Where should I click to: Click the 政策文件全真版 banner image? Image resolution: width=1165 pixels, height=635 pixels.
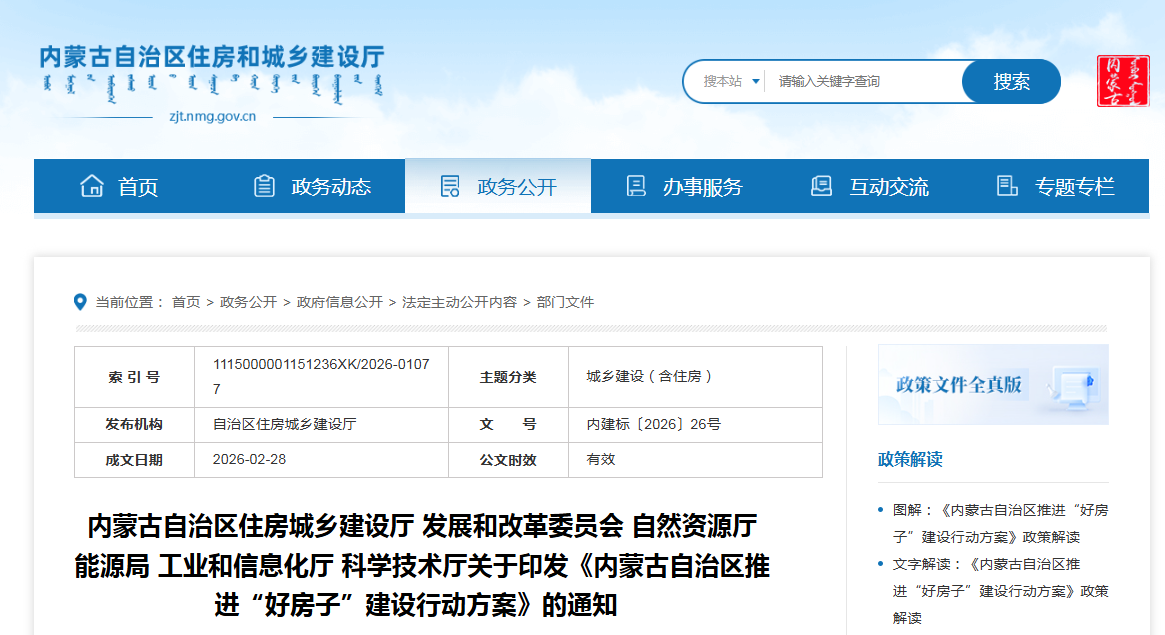tap(993, 385)
